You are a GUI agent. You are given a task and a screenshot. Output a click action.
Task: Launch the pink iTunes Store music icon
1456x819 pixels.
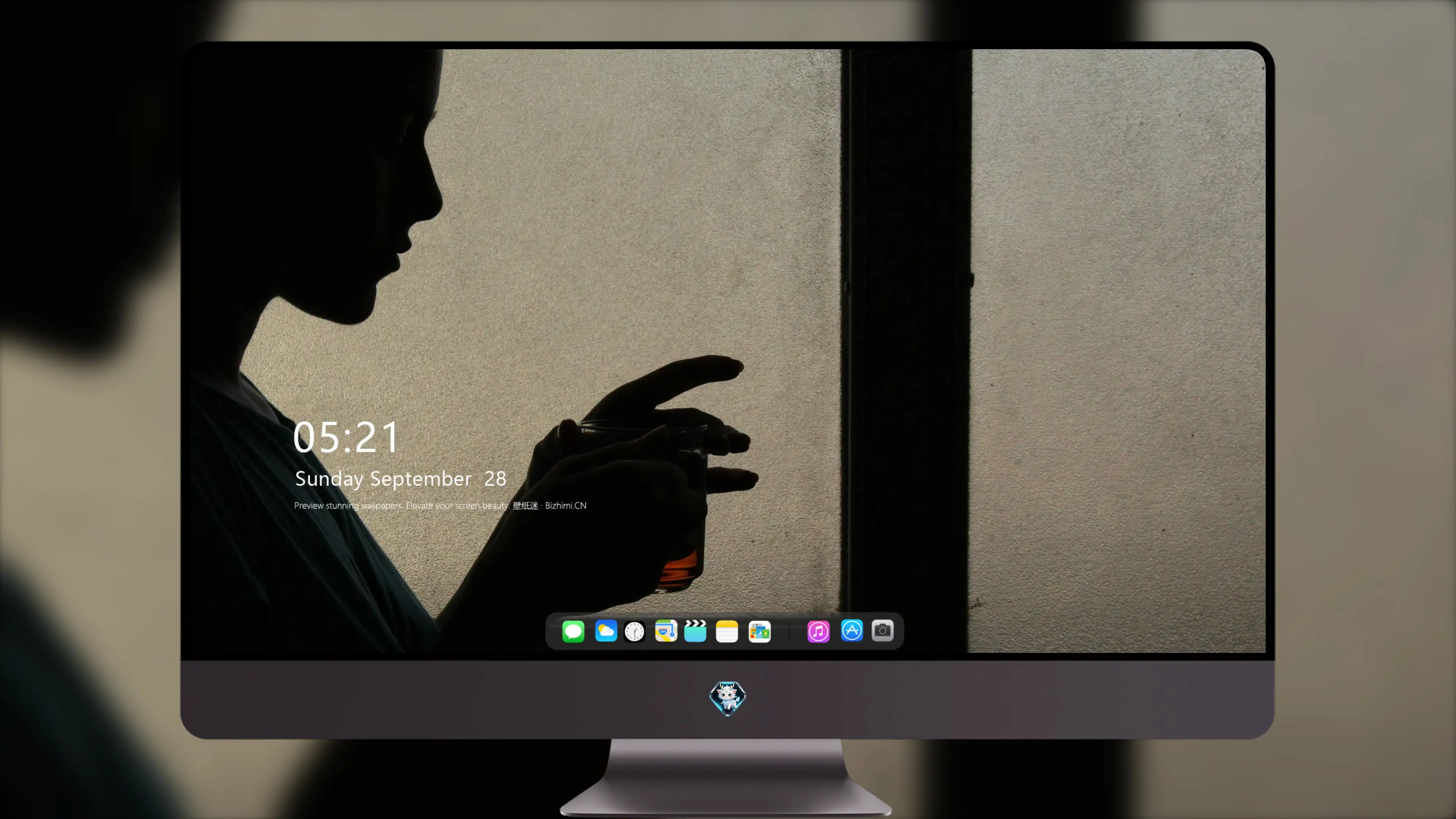pyautogui.click(x=819, y=631)
